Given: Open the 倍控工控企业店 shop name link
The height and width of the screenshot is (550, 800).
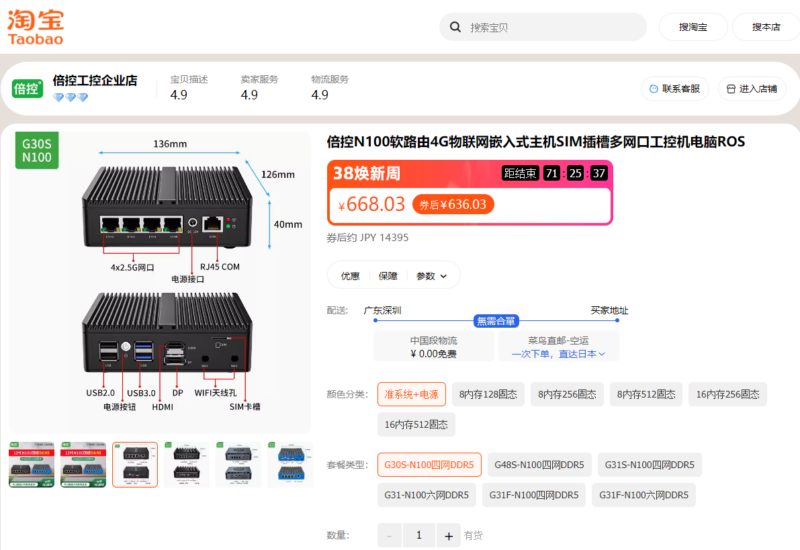Looking at the screenshot, I should point(95,81).
